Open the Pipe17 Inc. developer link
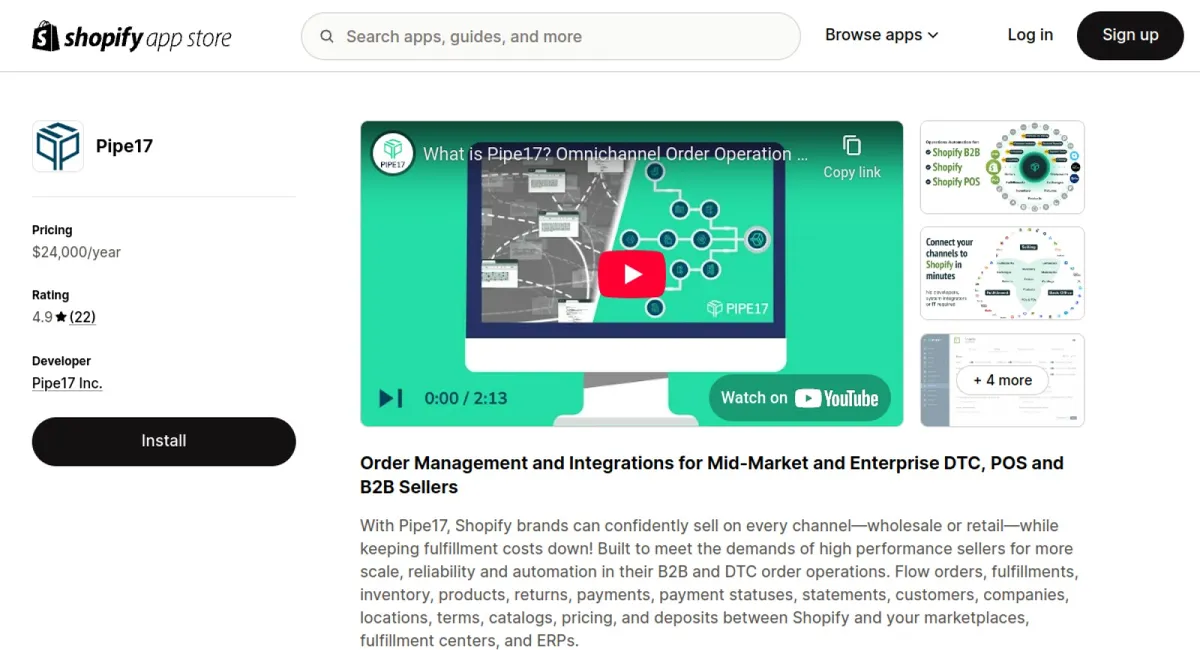 click(67, 383)
